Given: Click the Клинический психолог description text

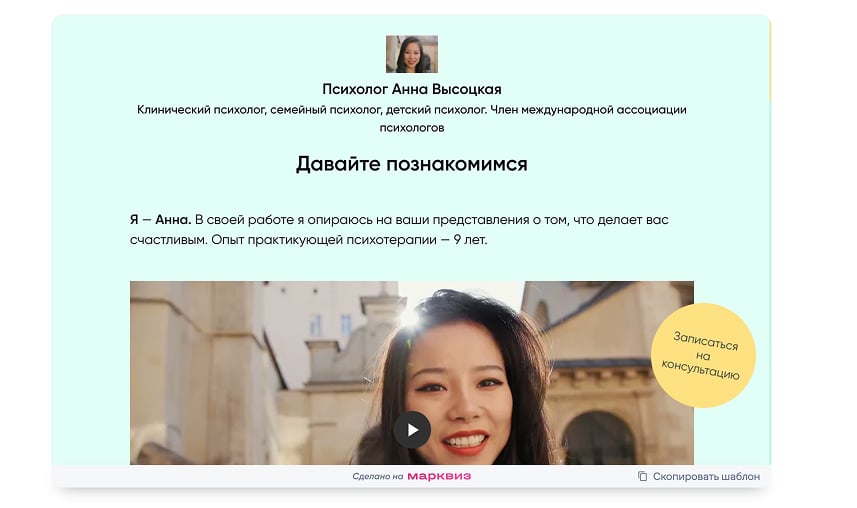Looking at the screenshot, I should [x=412, y=119].
